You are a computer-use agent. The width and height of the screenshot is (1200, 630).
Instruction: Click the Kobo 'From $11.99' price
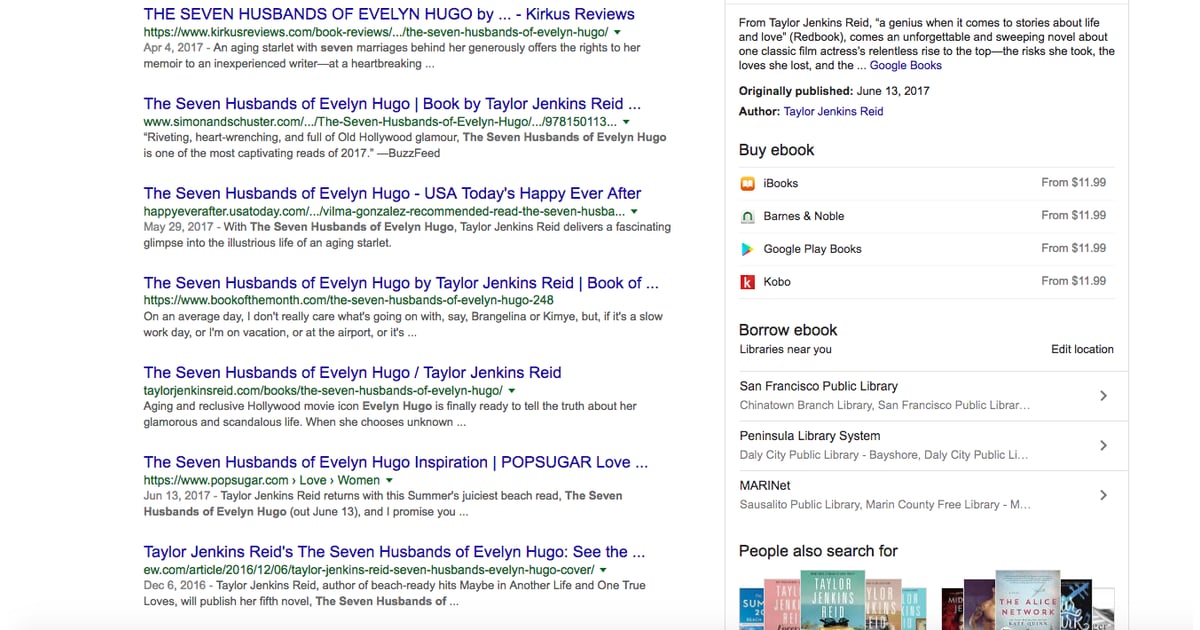click(x=1073, y=281)
